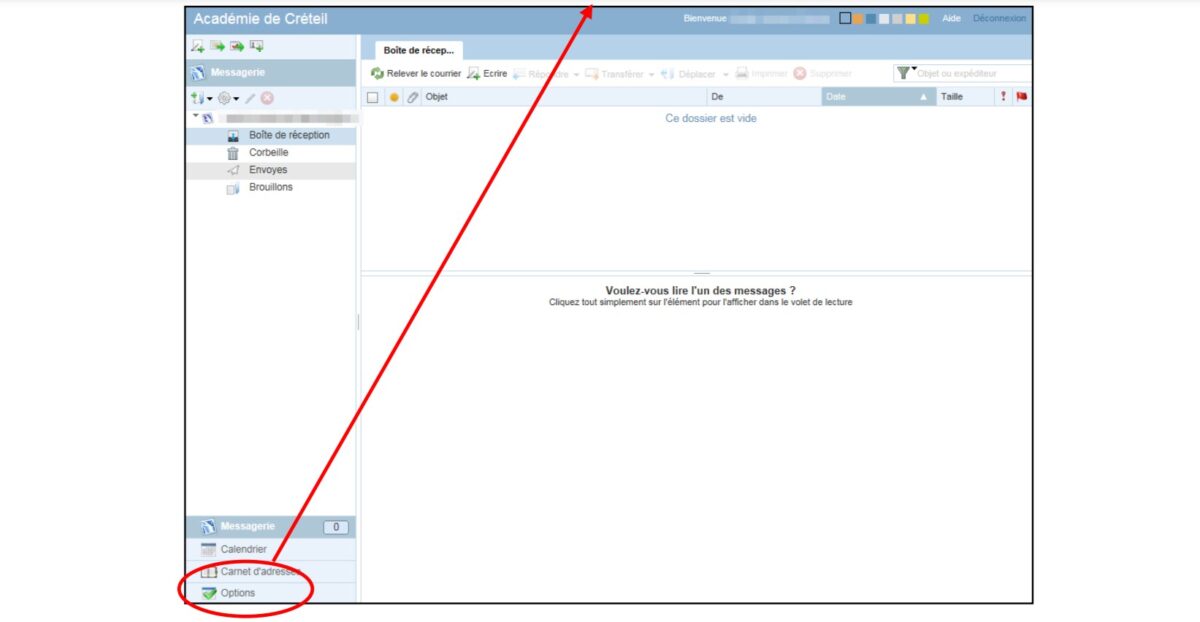The image size is (1200, 622).
Task: Click the Aide help link
Action: pyautogui.click(x=951, y=18)
